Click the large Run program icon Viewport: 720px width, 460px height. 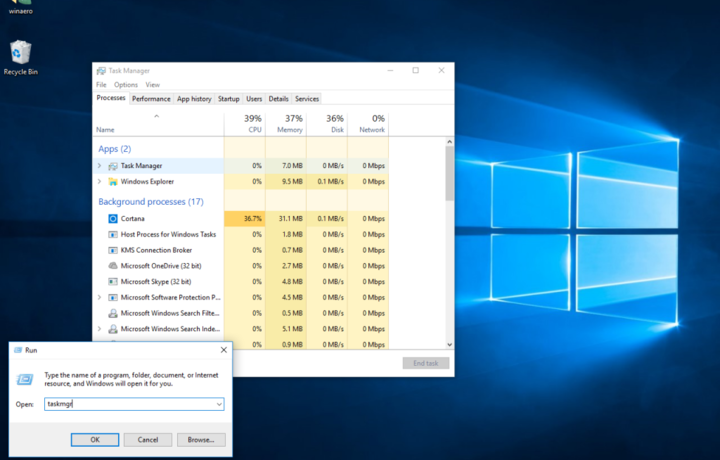pos(25,379)
